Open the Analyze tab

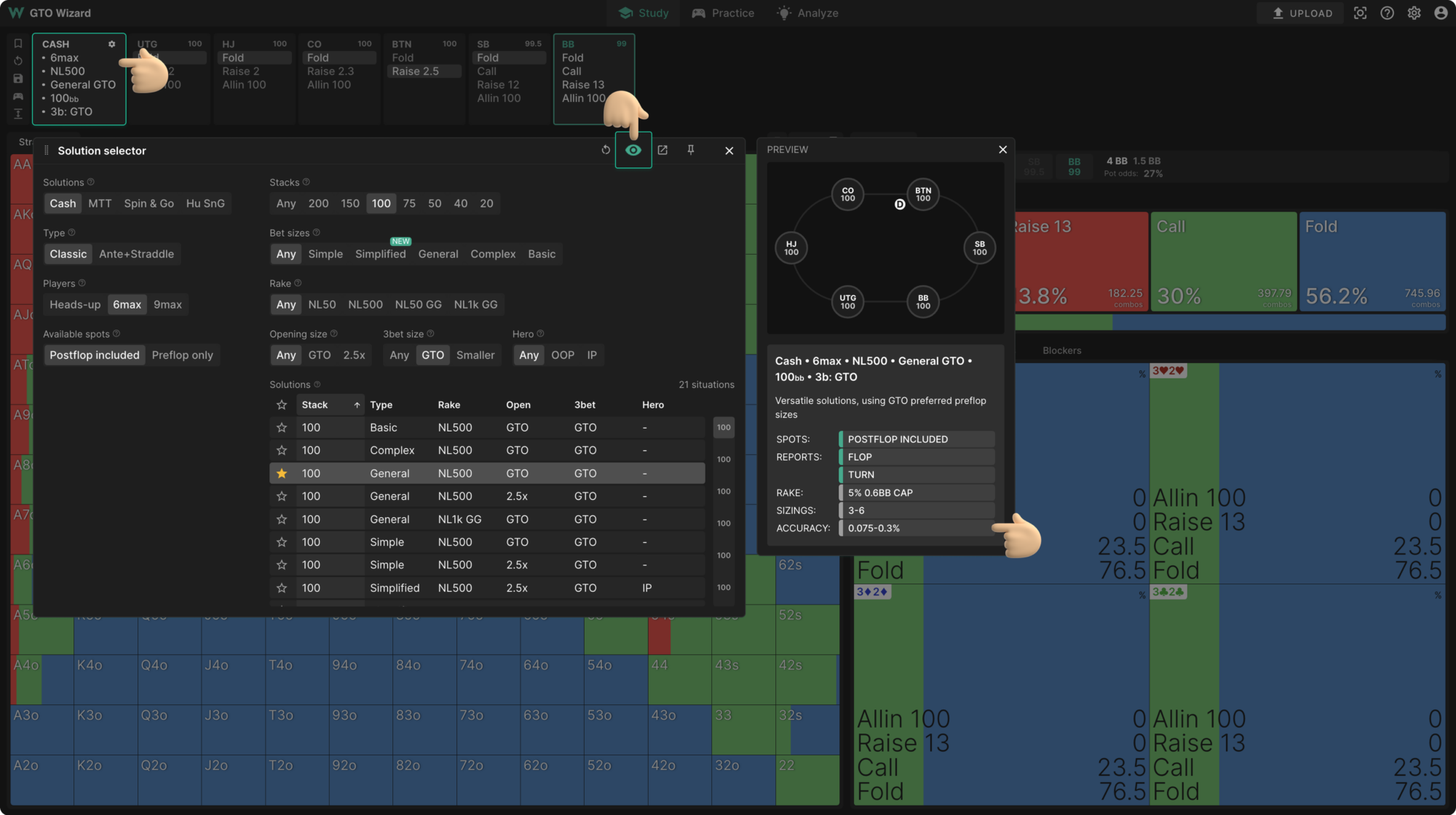[x=807, y=12]
